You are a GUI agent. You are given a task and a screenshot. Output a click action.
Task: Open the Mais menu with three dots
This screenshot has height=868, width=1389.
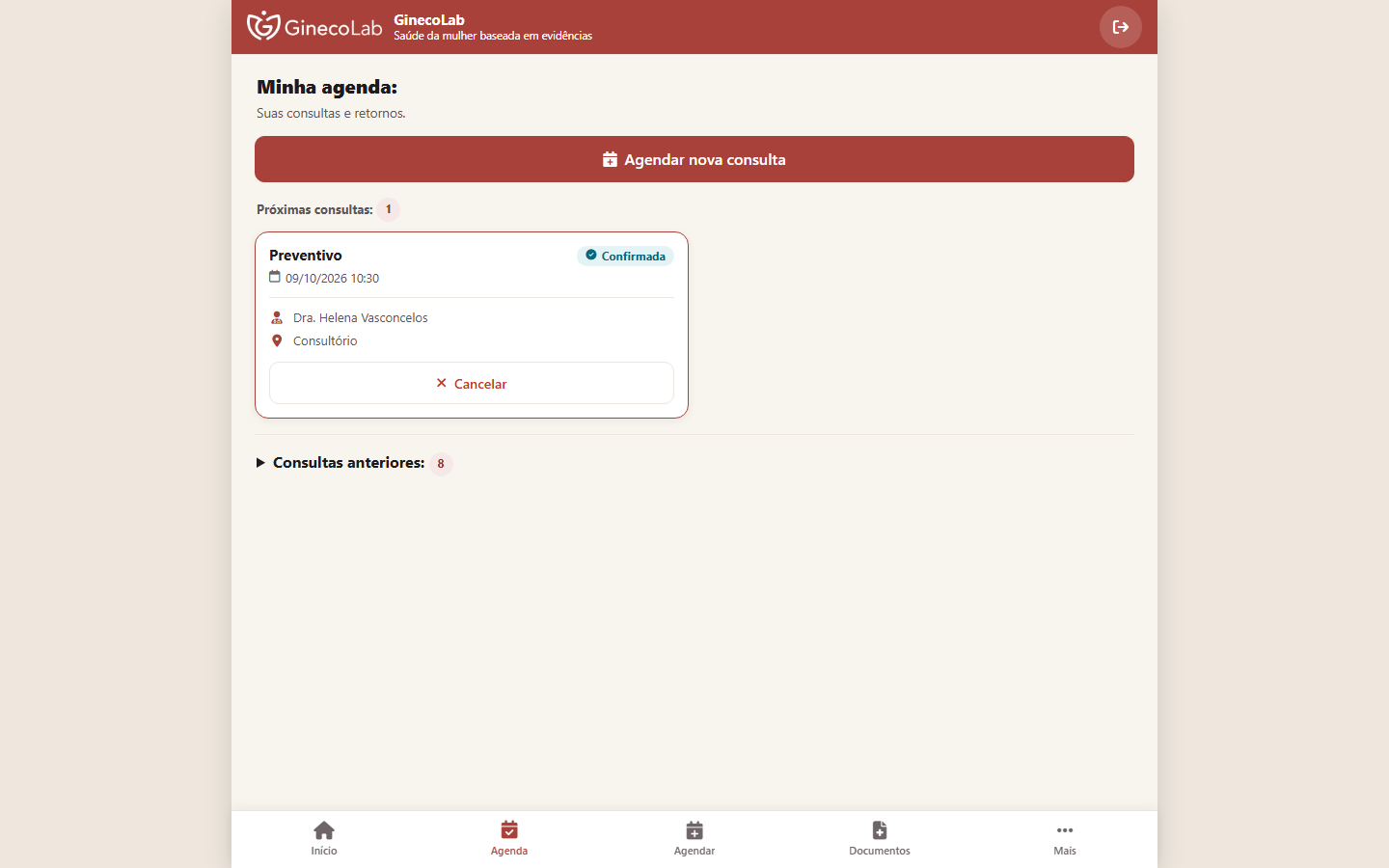pos(1065,838)
